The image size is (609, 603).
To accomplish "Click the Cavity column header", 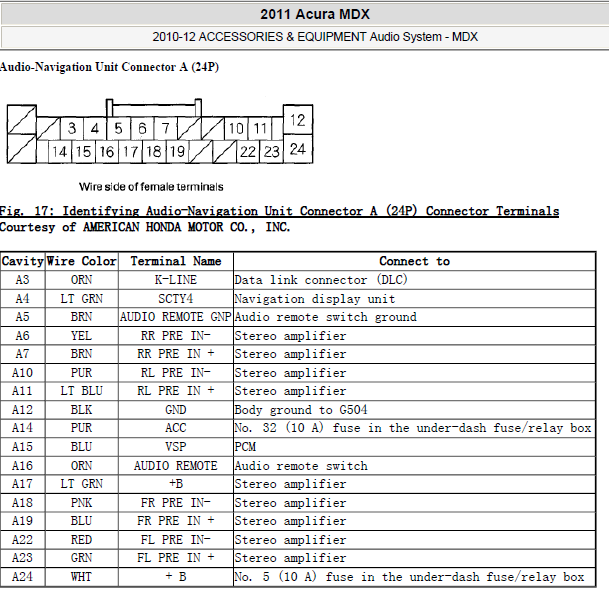I will point(23,261).
